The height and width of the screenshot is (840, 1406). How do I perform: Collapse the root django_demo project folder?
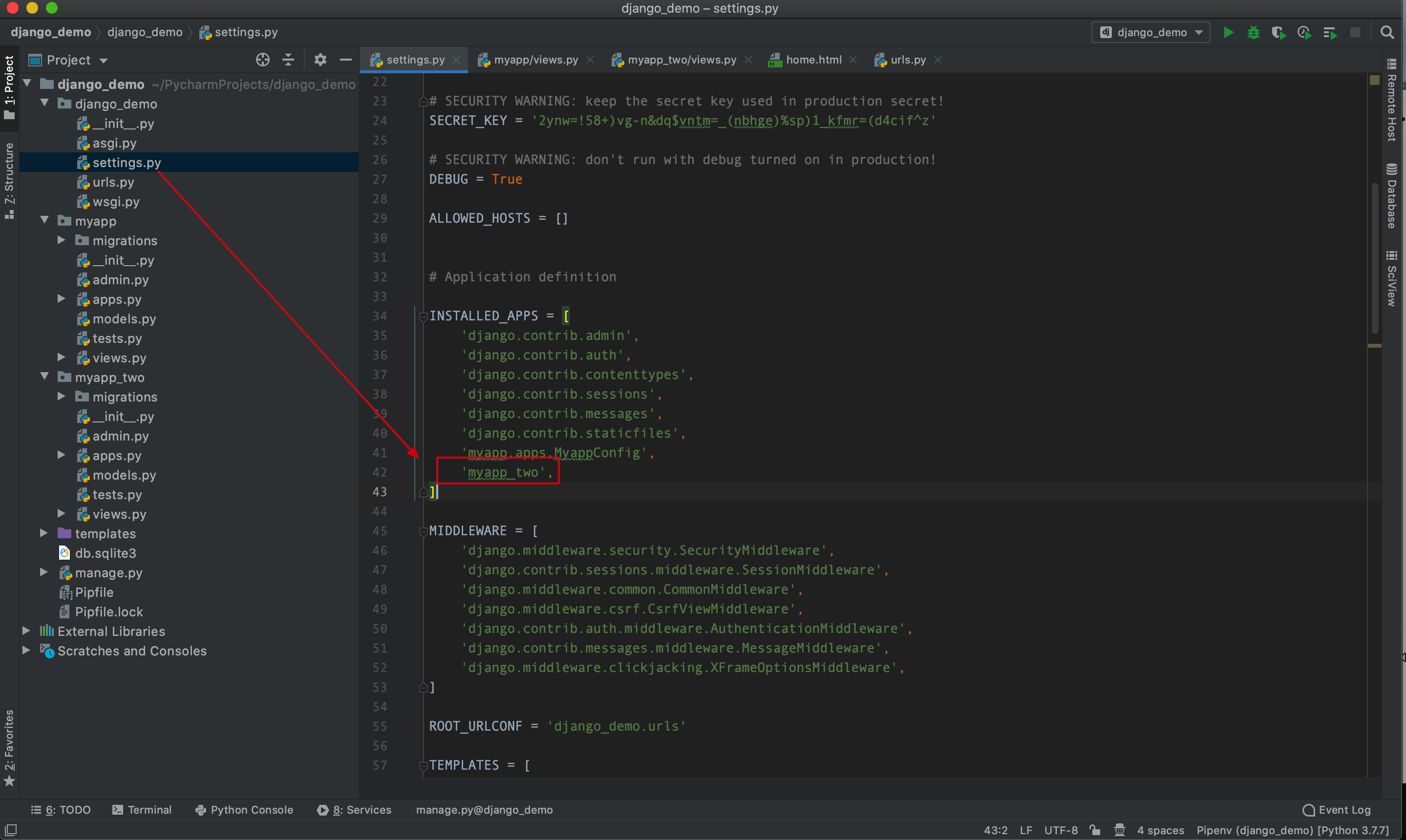coord(26,83)
